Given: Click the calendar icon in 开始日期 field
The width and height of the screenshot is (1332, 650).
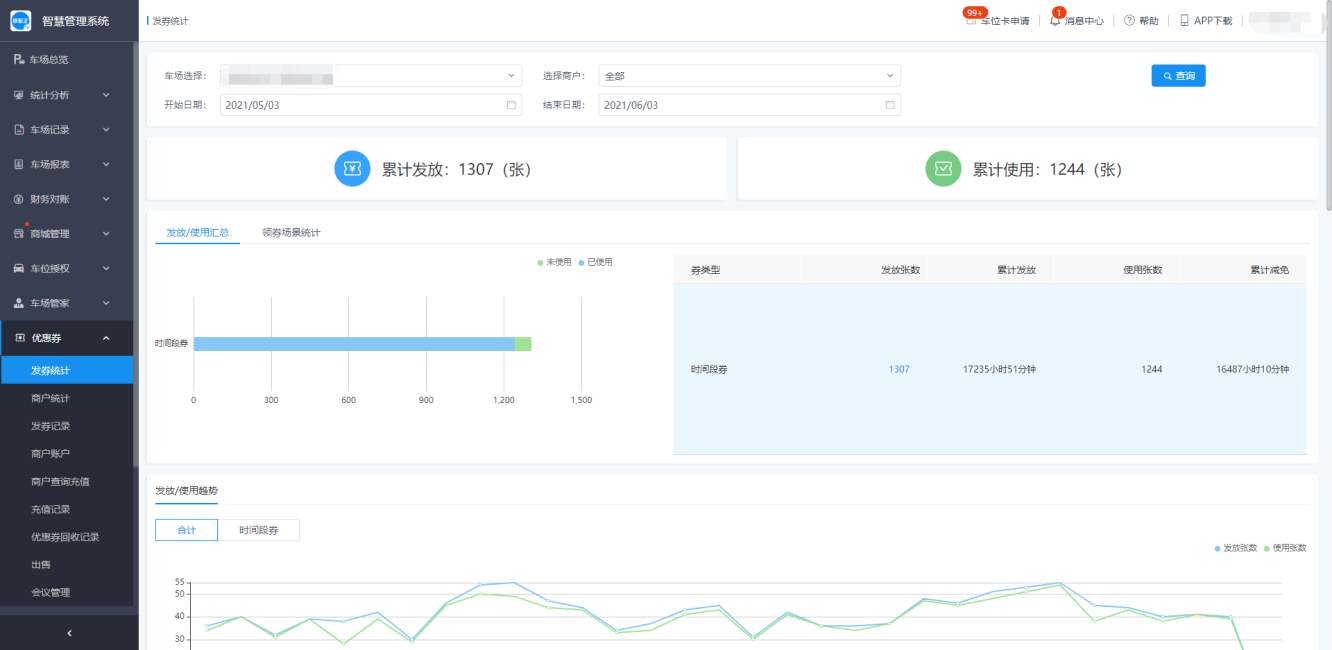Looking at the screenshot, I should [511, 105].
